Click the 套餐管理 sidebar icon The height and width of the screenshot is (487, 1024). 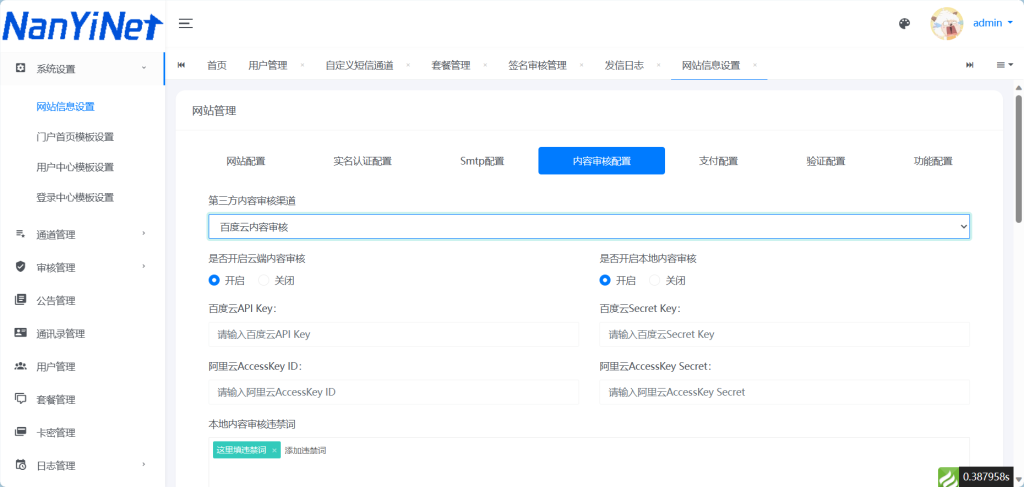(x=20, y=399)
